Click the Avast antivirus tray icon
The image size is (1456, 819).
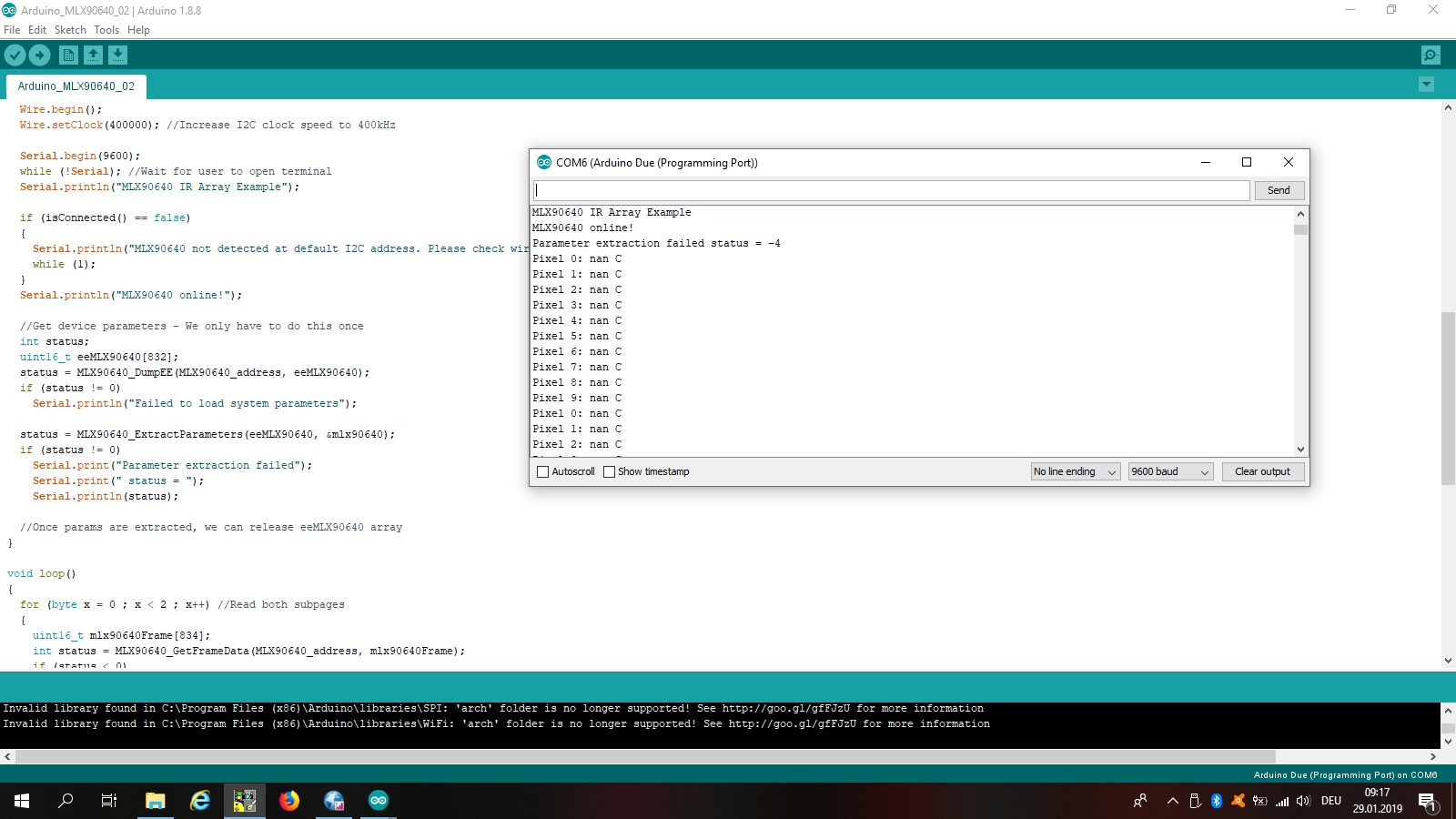point(1239,801)
